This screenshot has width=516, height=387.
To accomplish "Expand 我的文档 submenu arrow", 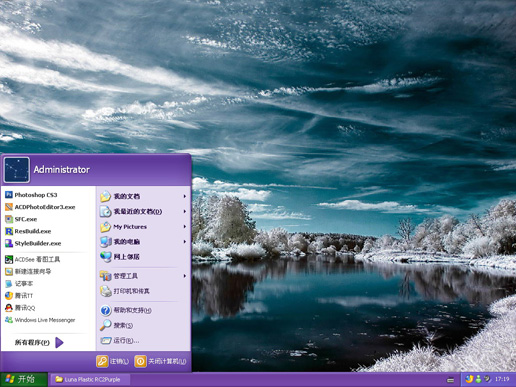I will 184,196.
